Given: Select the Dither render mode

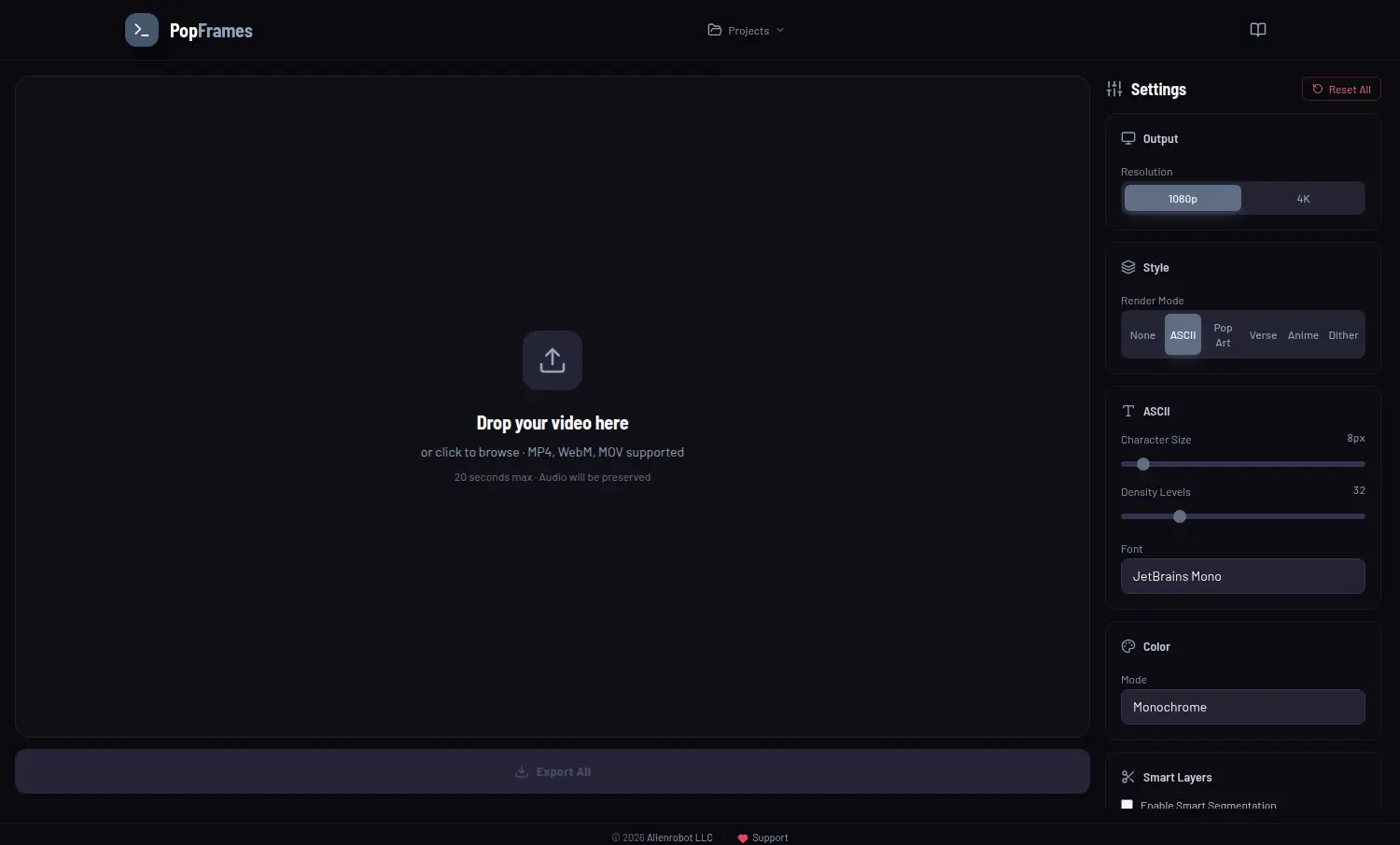Looking at the screenshot, I should tap(1343, 335).
